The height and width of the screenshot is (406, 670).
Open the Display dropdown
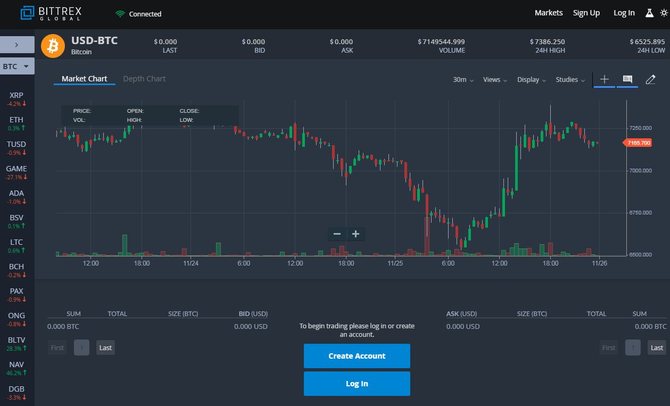pos(532,79)
